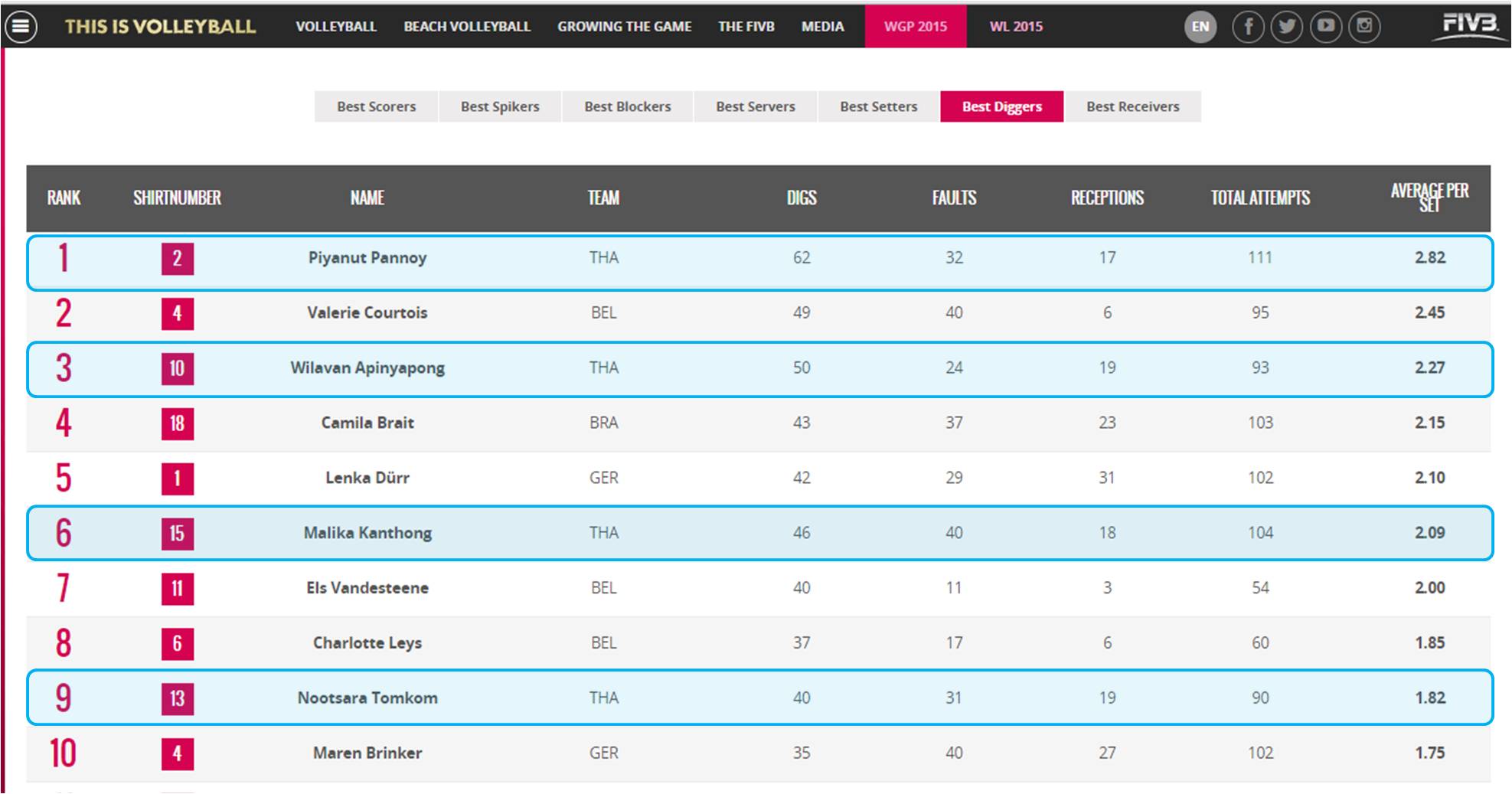Select the Lenka Dürr table row name
Image resolution: width=1512 pixels, height=794 pixels.
(x=367, y=478)
